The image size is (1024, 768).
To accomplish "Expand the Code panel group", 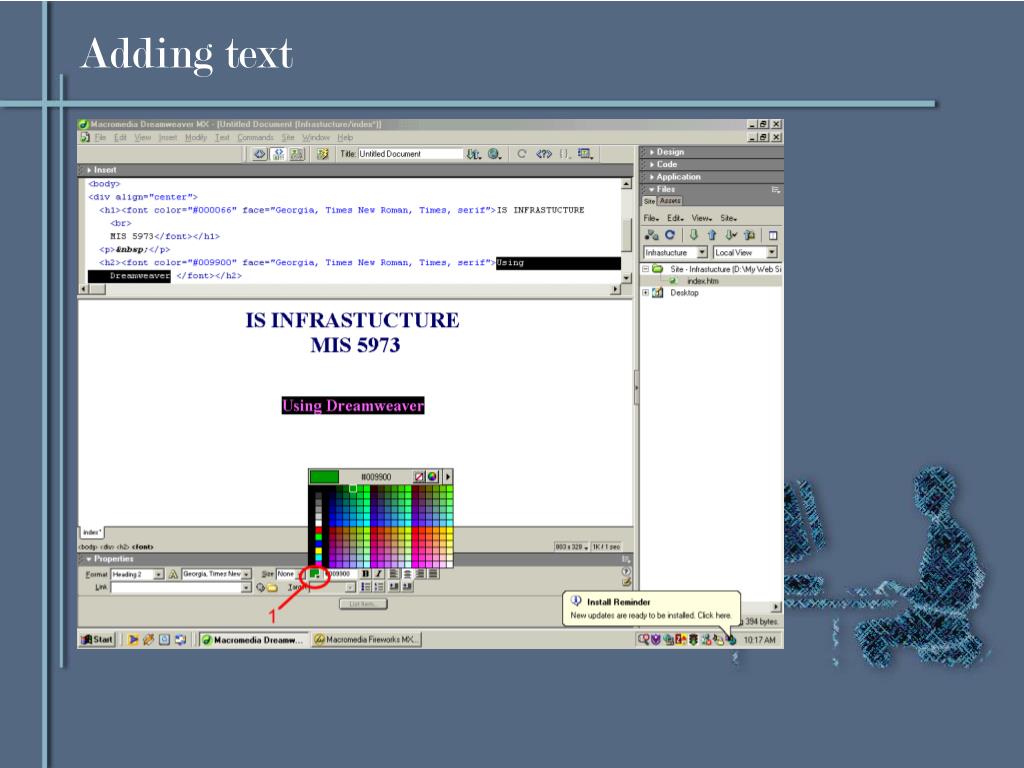I will tap(664, 164).
